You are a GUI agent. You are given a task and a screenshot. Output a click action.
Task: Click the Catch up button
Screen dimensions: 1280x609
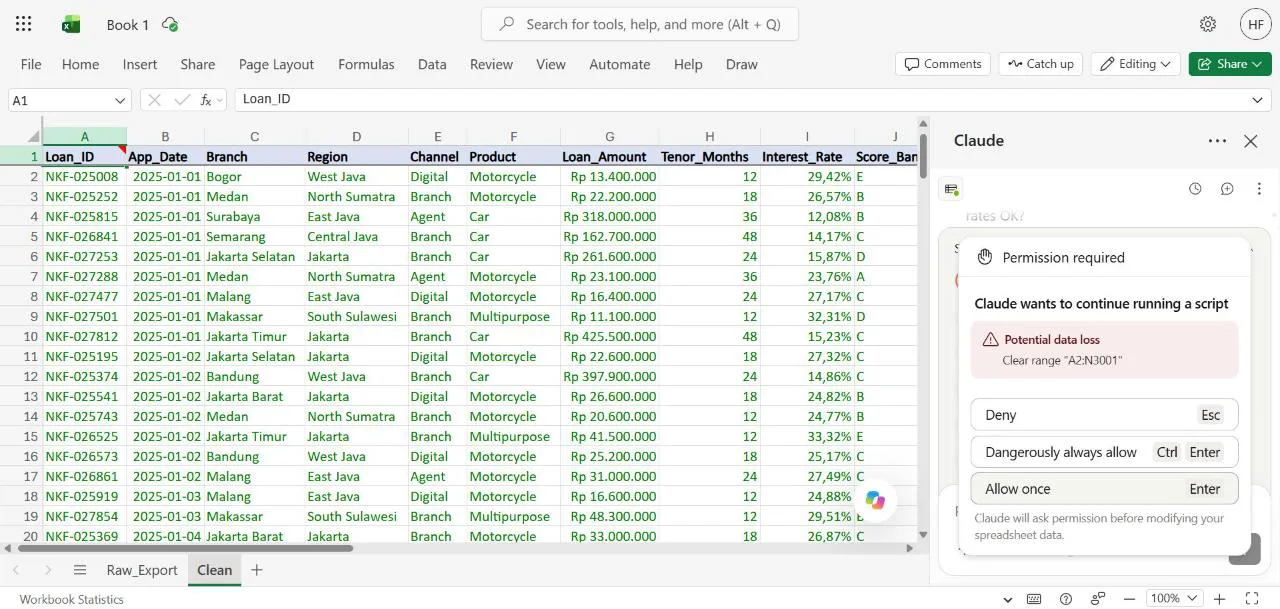click(1041, 64)
